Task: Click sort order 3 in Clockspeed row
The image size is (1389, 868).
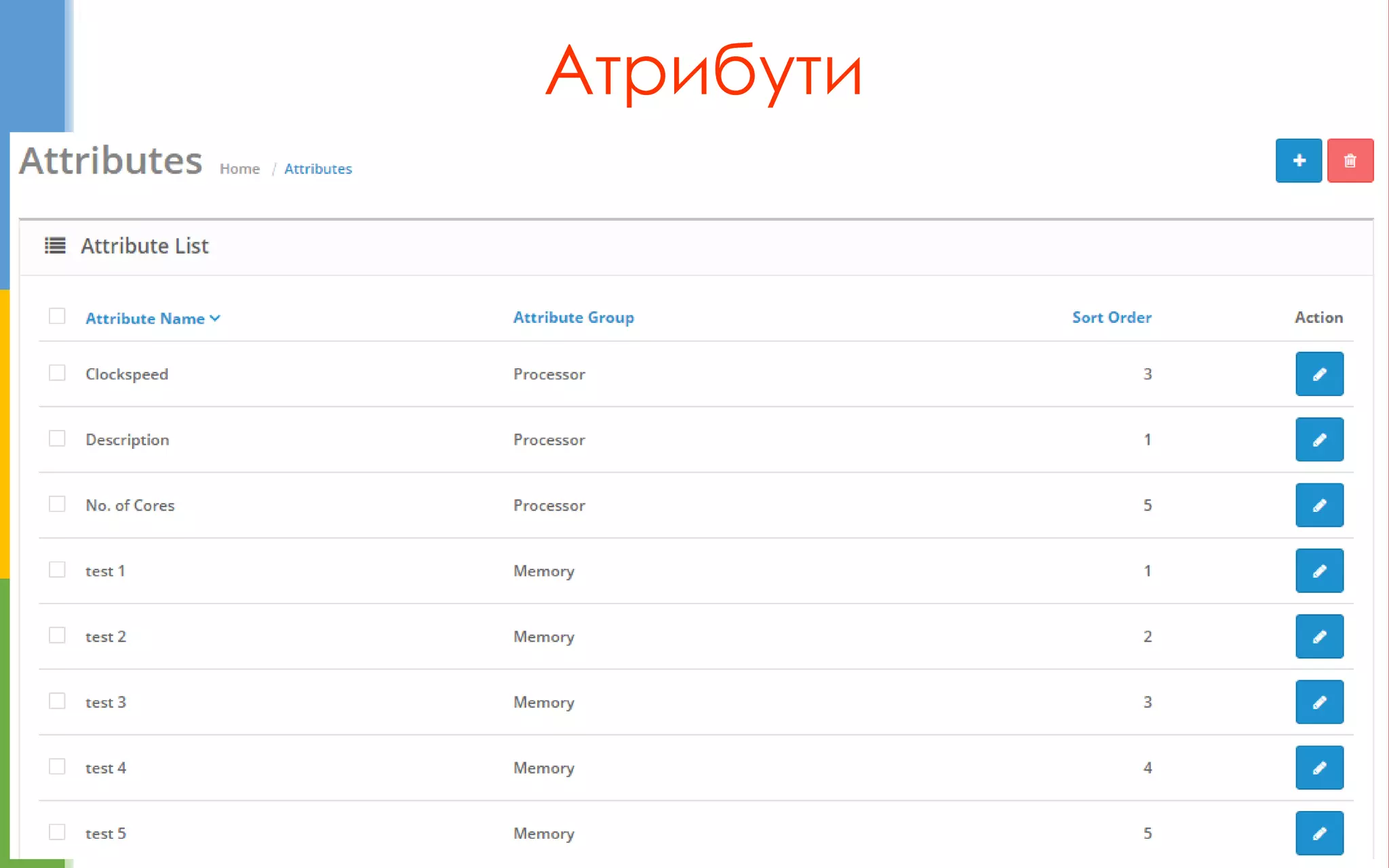Action: click(1148, 374)
